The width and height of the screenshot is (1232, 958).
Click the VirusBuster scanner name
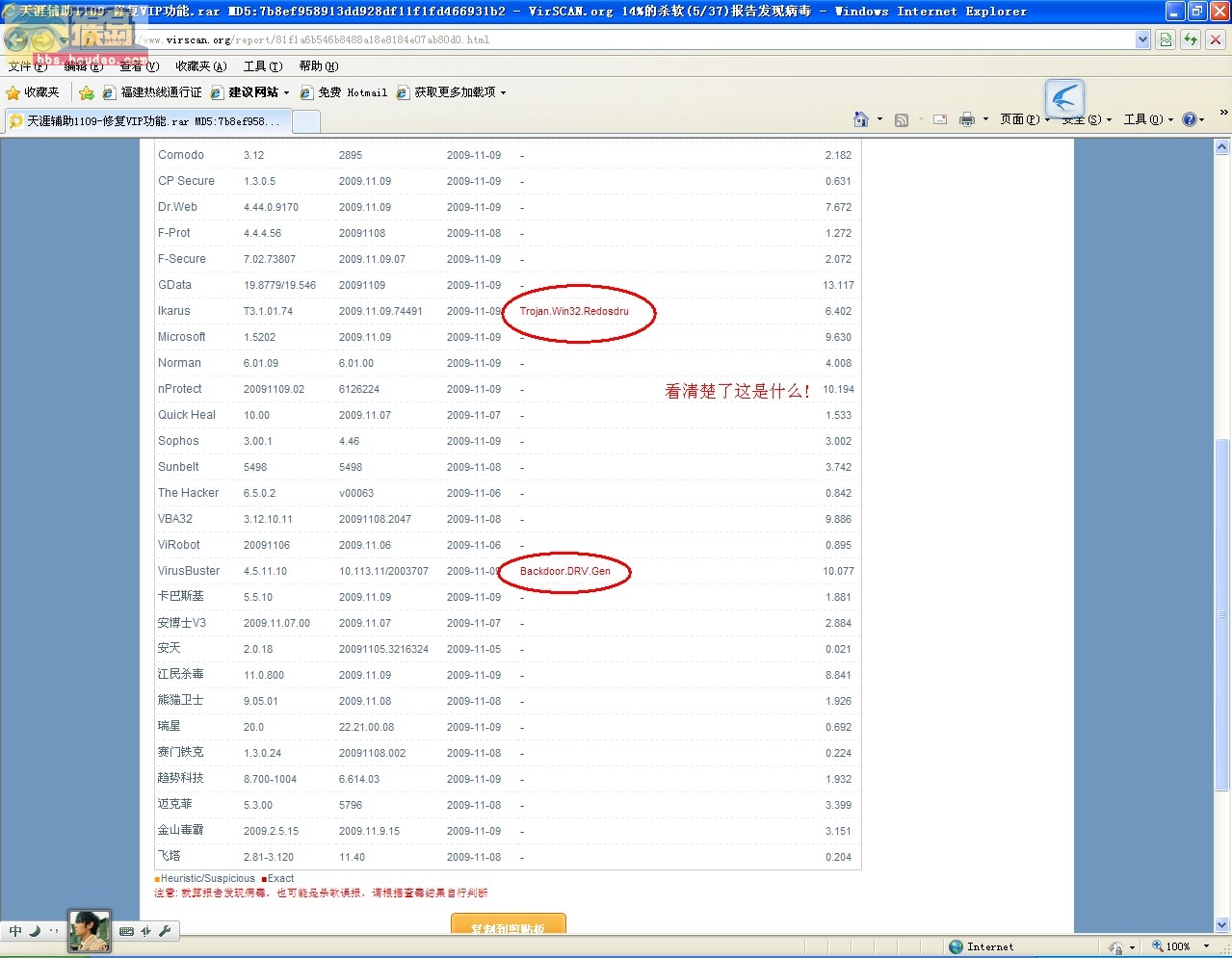click(189, 571)
